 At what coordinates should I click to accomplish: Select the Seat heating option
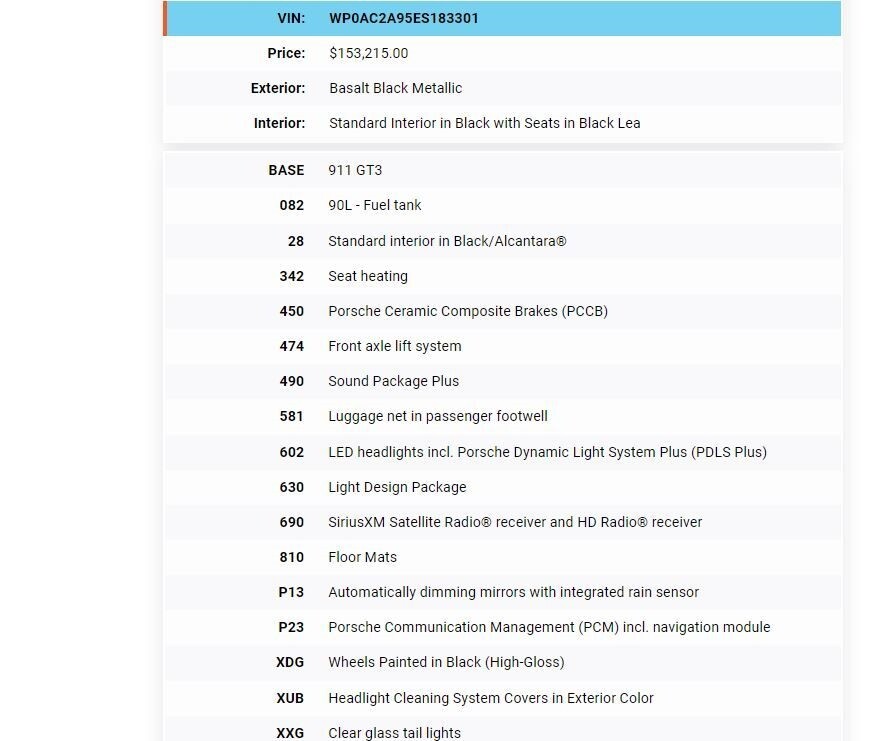368,277
